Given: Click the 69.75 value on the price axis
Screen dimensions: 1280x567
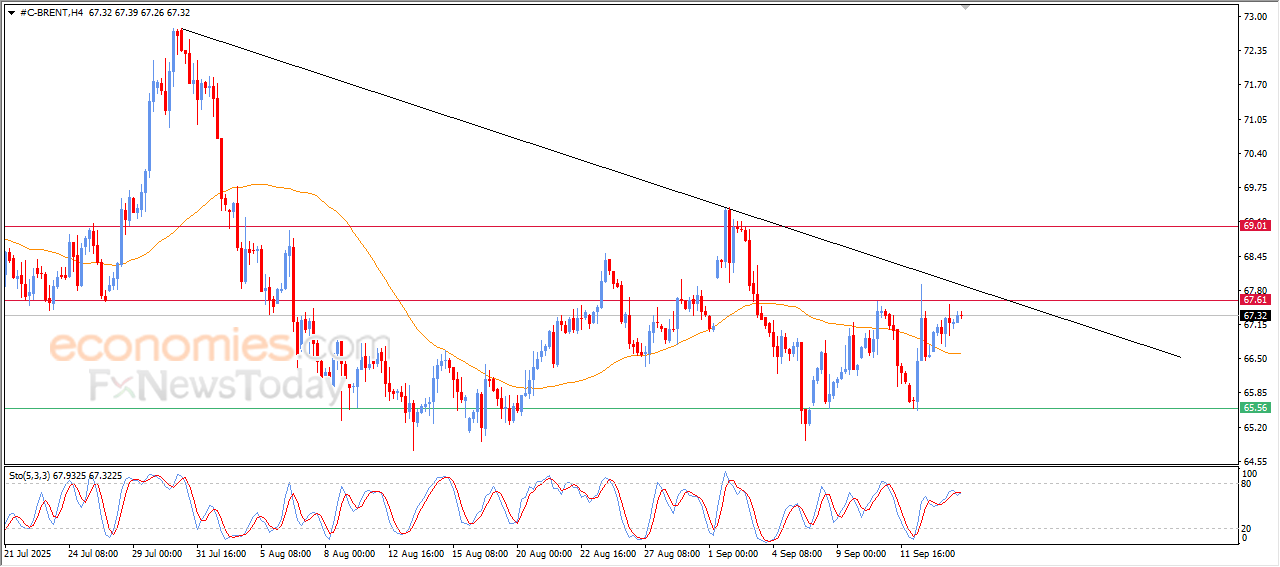Looking at the screenshot, I should coord(1257,188).
